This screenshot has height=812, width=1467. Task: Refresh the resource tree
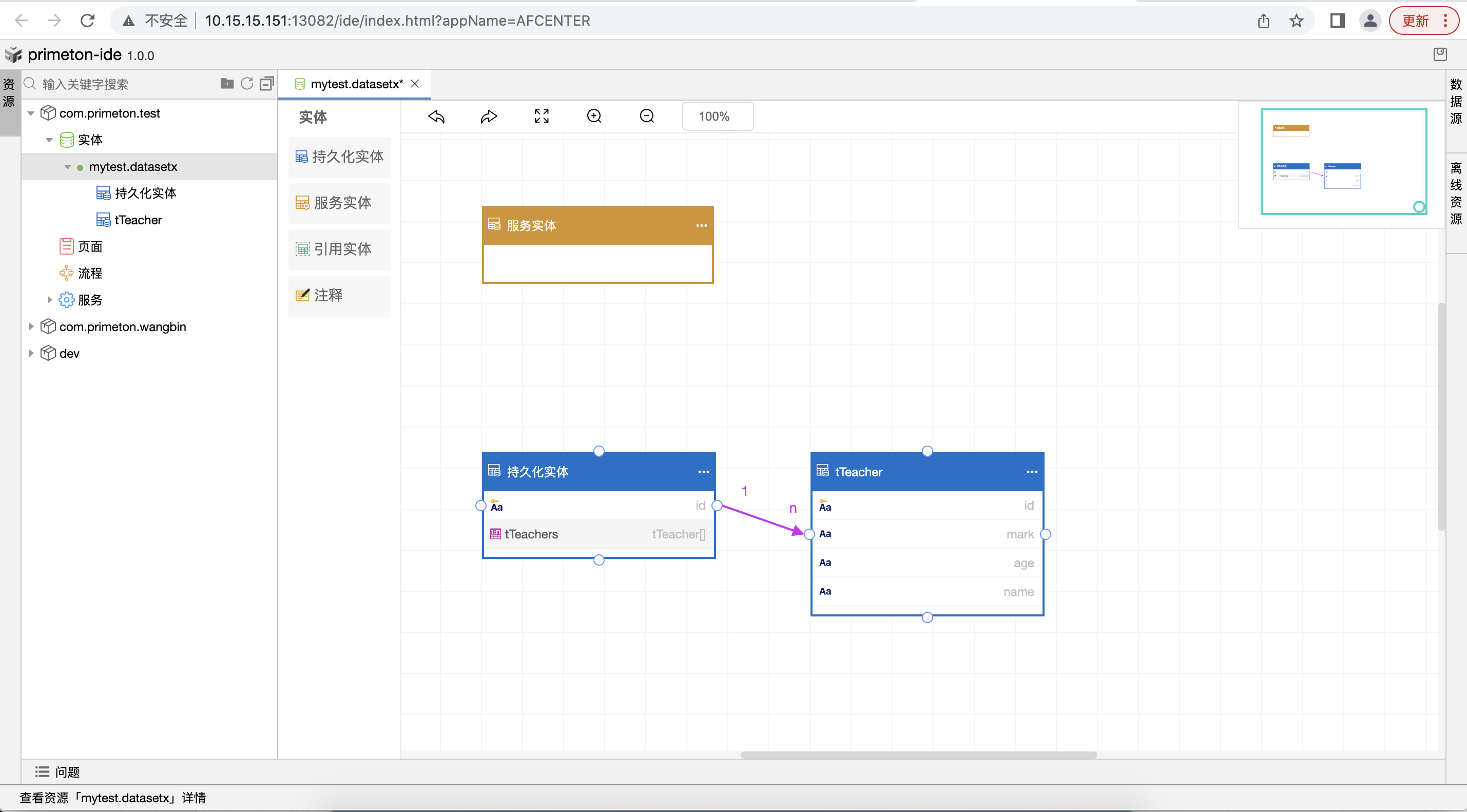246,84
